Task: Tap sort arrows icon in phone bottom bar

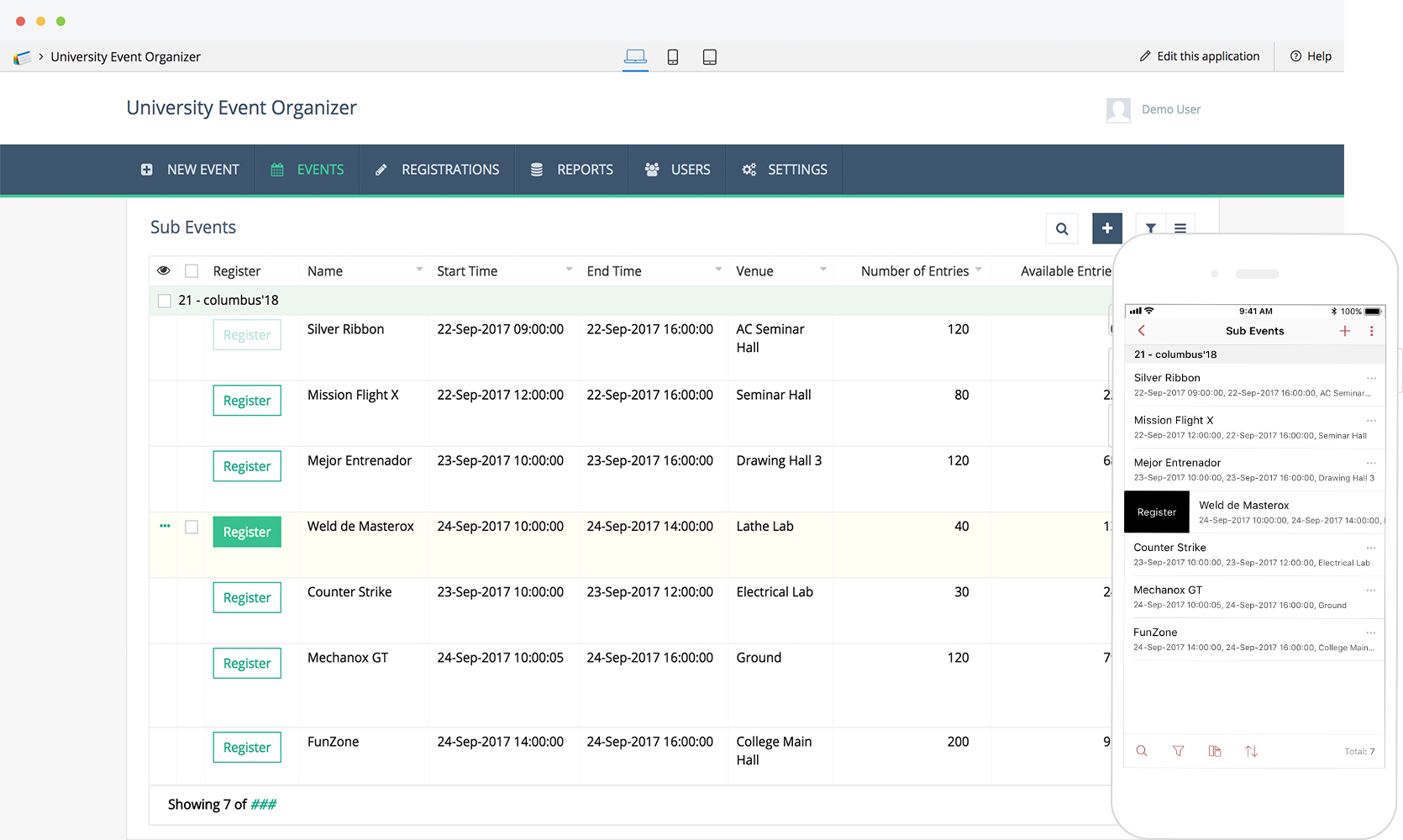Action: [x=1252, y=751]
